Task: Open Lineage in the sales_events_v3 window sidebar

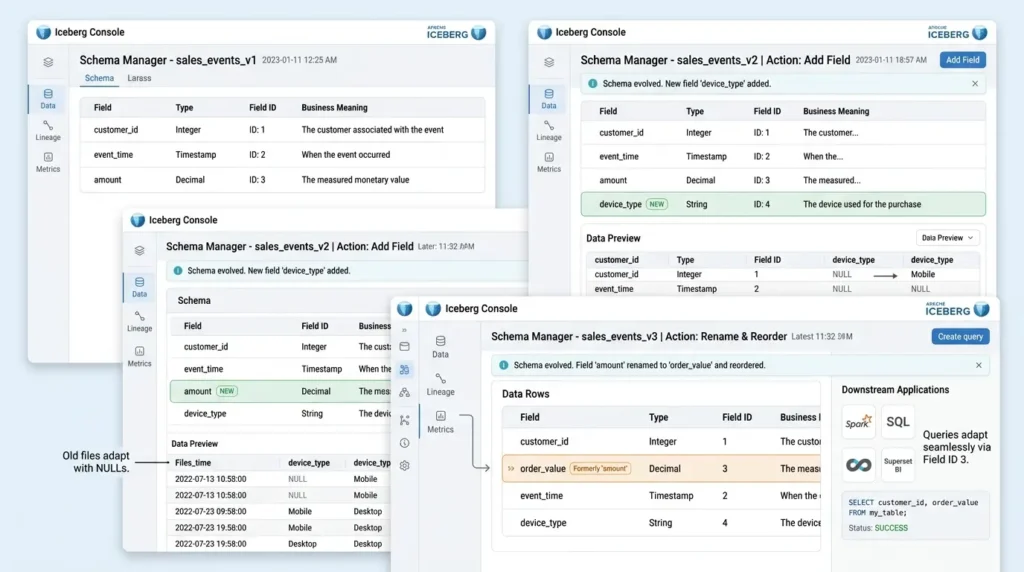Action: pyautogui.click(x=440, y=385)
